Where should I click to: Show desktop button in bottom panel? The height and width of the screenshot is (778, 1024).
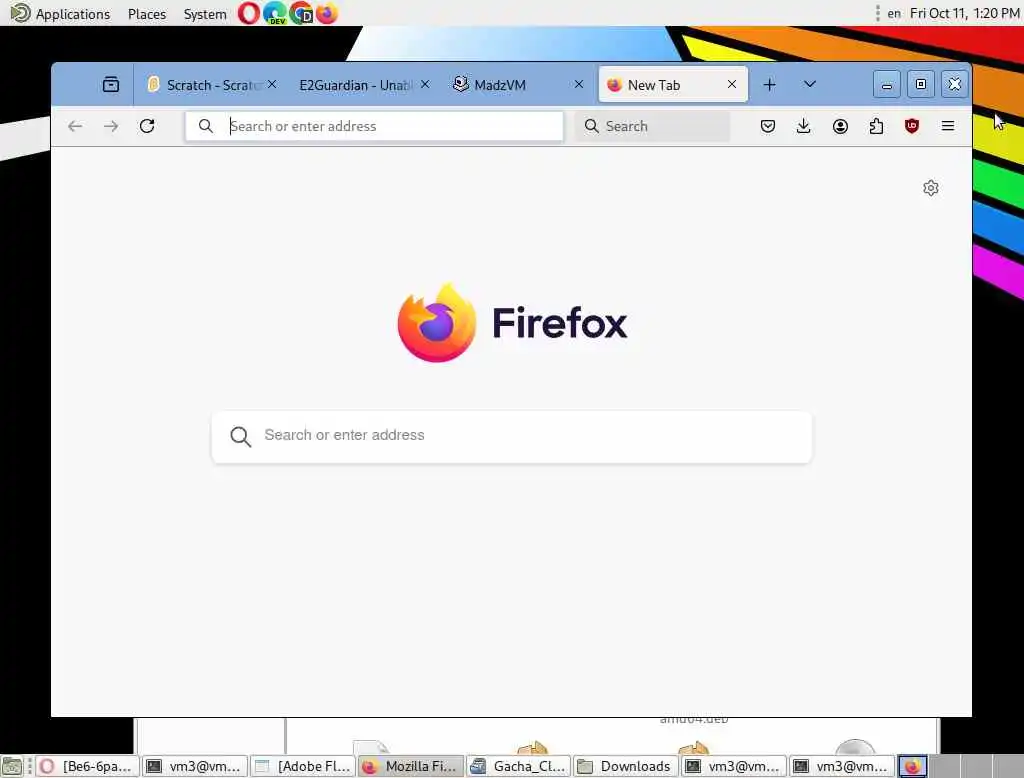point(12,766)
